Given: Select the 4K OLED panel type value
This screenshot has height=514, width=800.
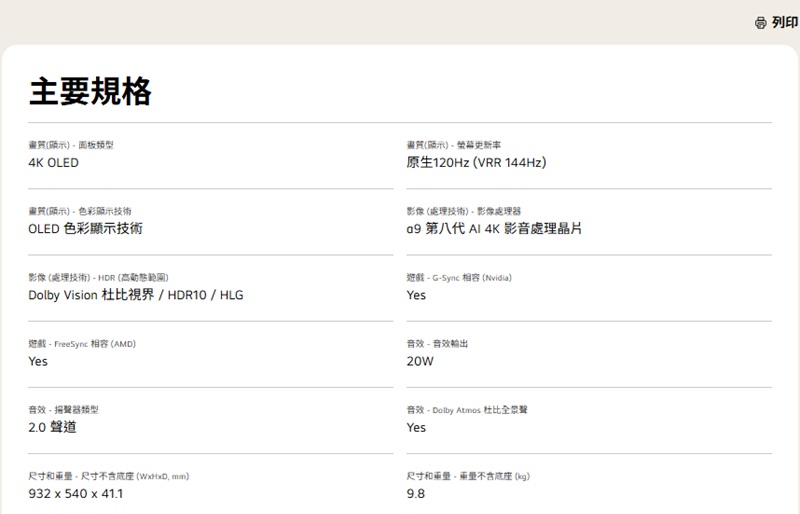Looking at the screenshot, I should coord(53,162).
